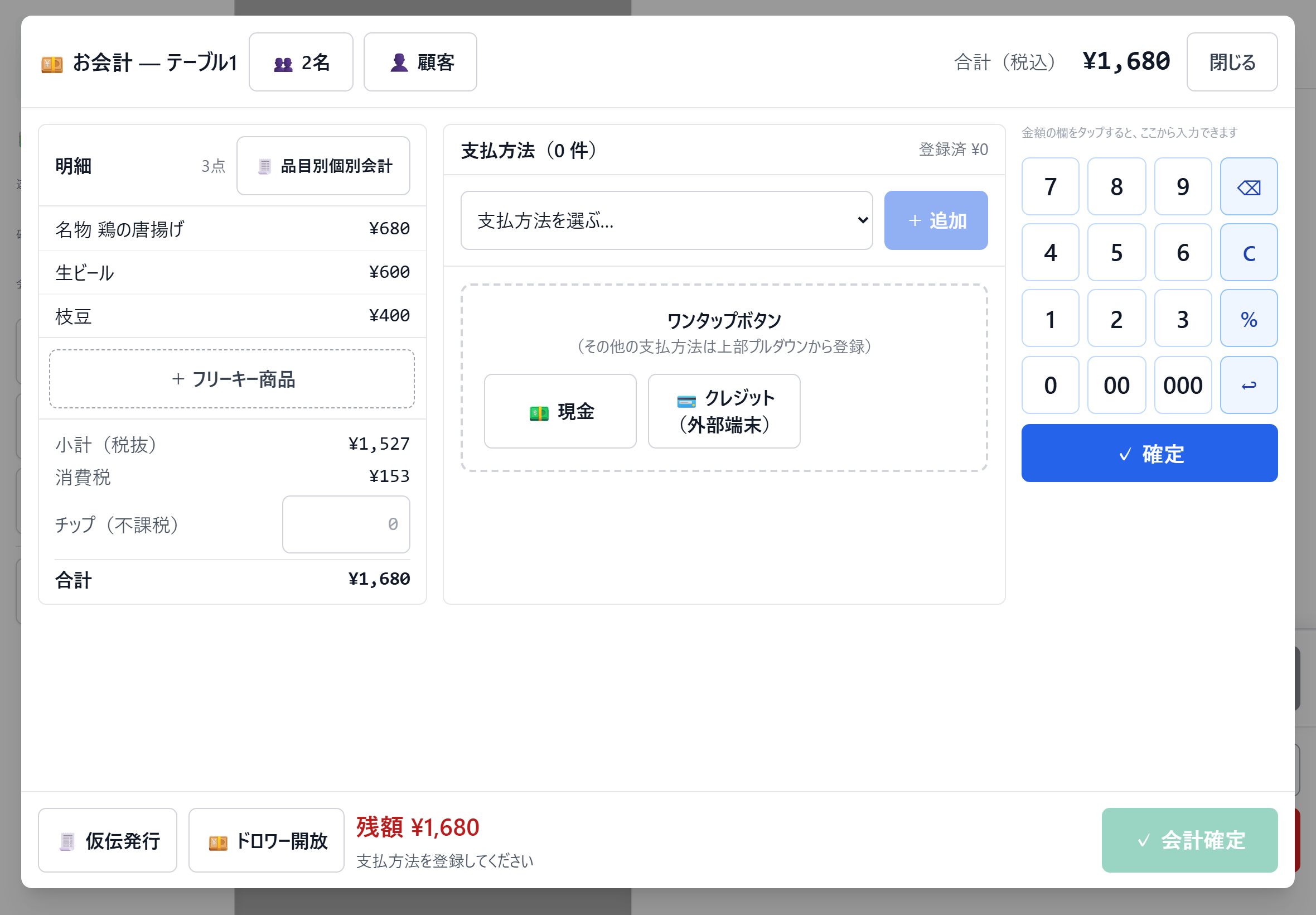Click 仮伝発行 provisional slip button

pyautogui.click(x=108, y=840)
